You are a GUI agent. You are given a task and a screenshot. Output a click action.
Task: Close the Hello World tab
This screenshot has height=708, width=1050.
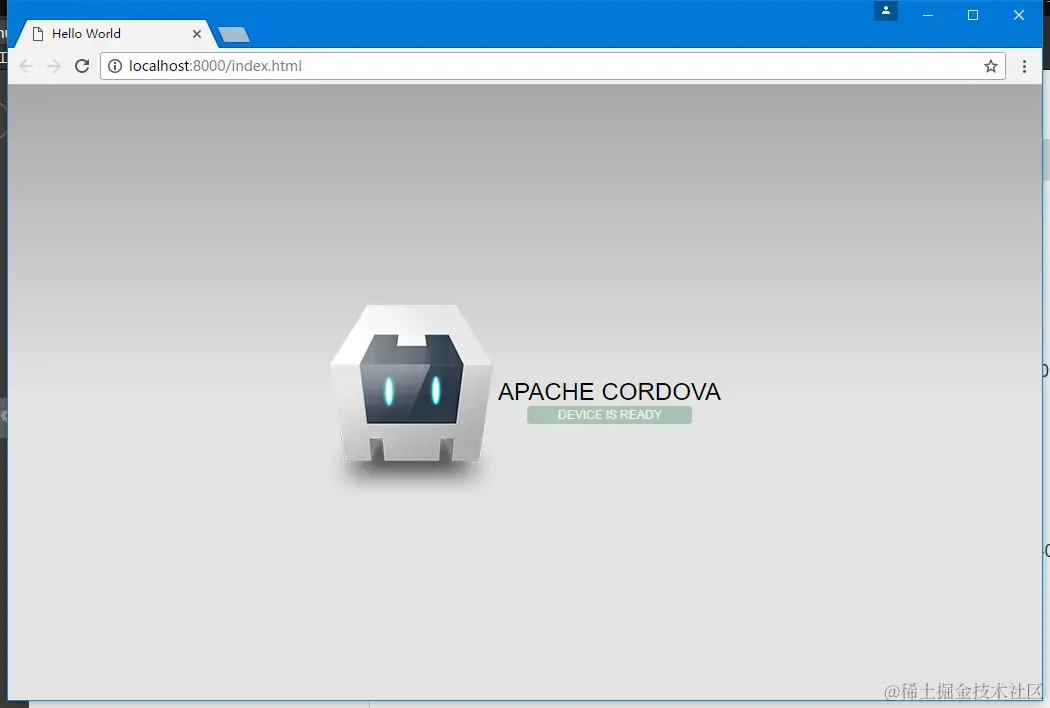click(197, 33)
